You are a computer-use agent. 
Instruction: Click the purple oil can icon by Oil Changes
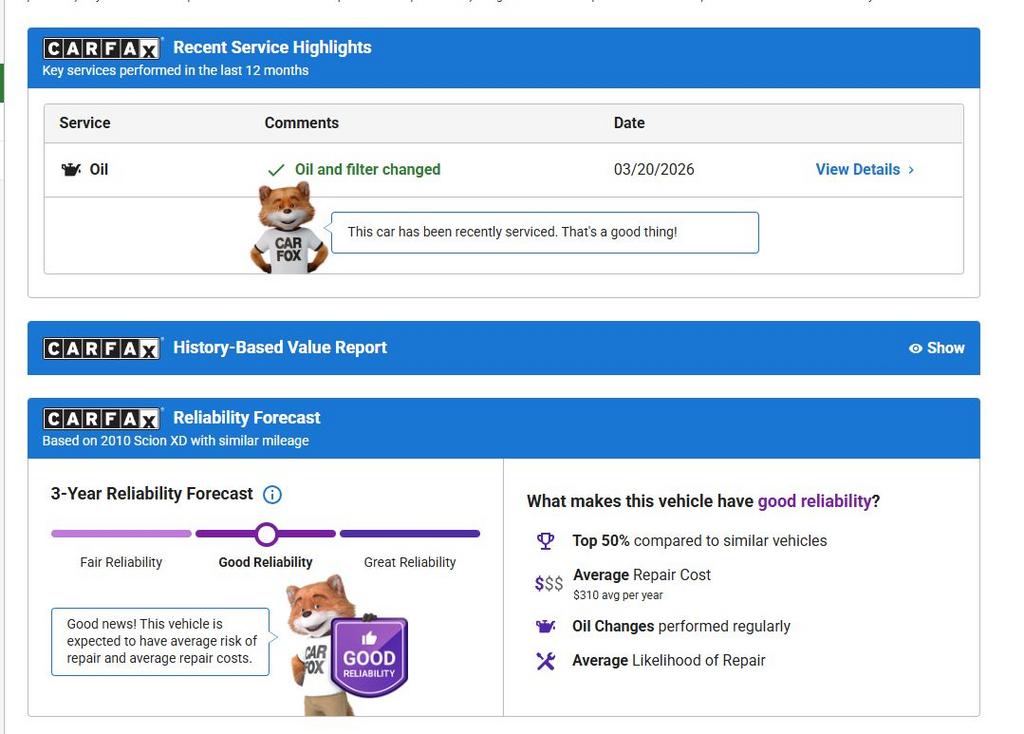[545, 626]
